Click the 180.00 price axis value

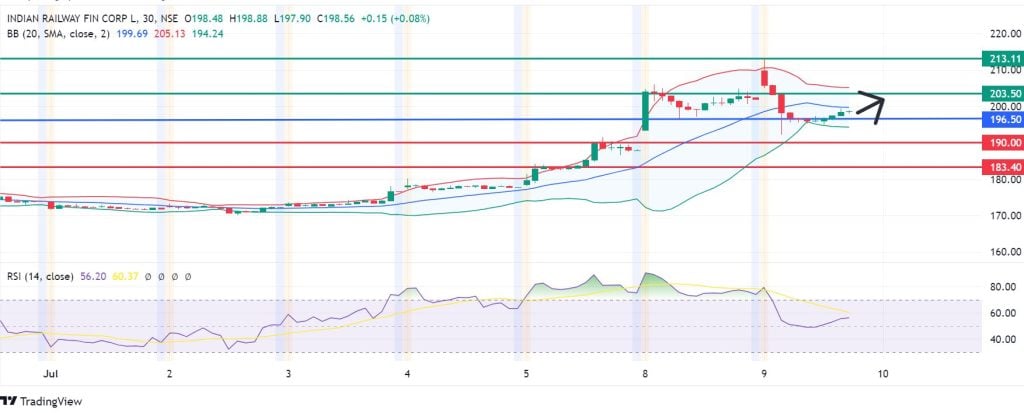point(1006,180)
